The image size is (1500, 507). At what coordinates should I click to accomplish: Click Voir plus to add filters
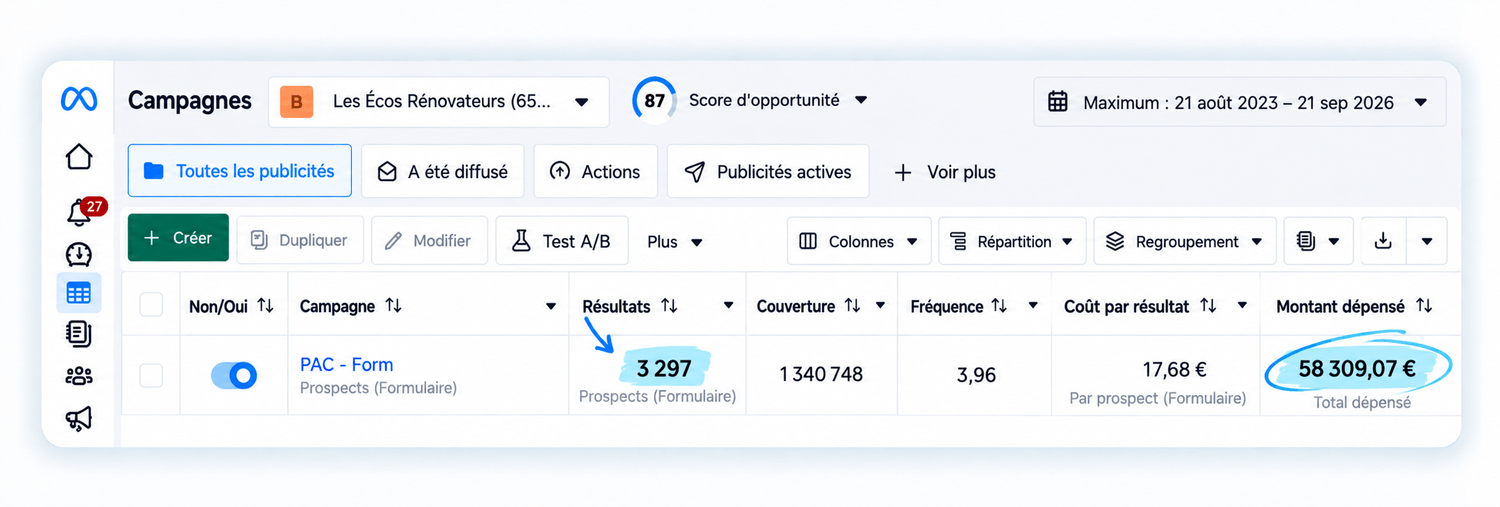pyautogui.click(x=945, y=172)
